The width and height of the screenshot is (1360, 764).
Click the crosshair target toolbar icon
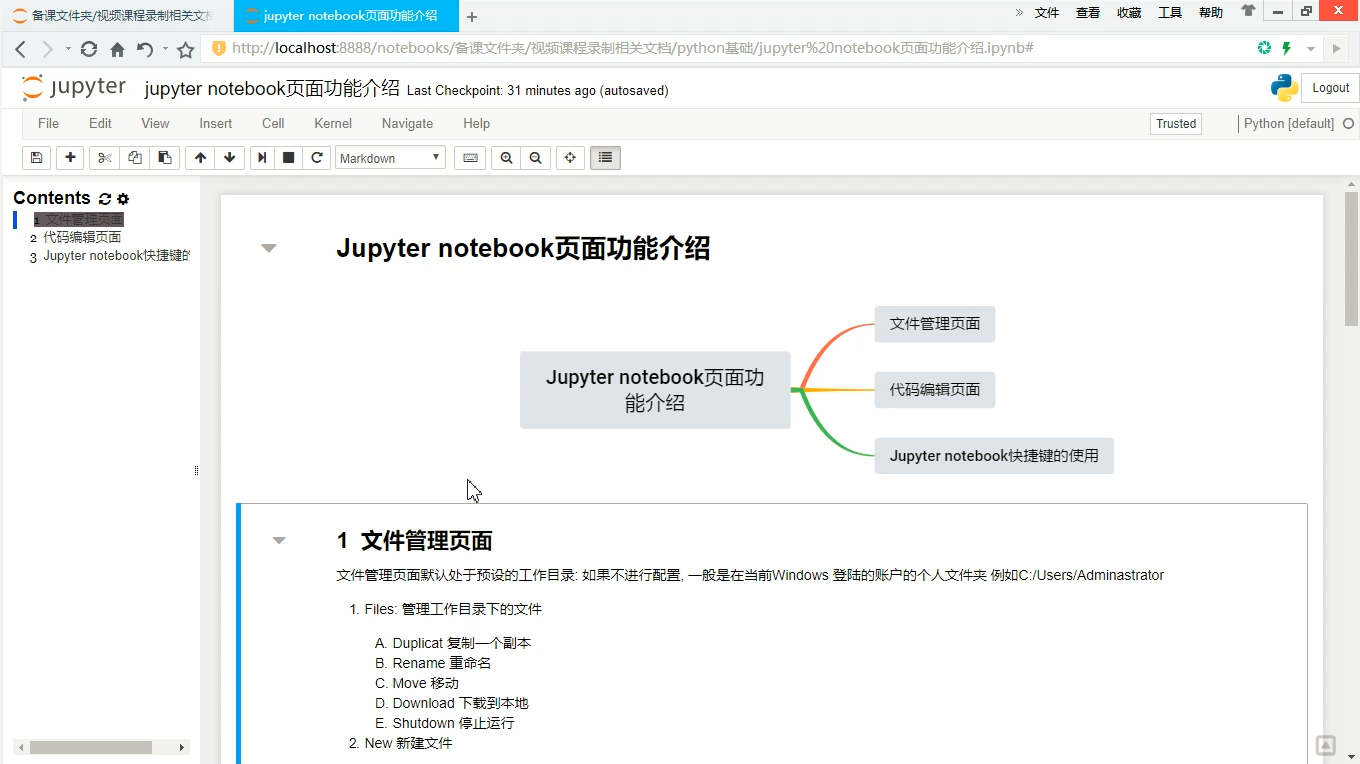(x=570, y=158)
